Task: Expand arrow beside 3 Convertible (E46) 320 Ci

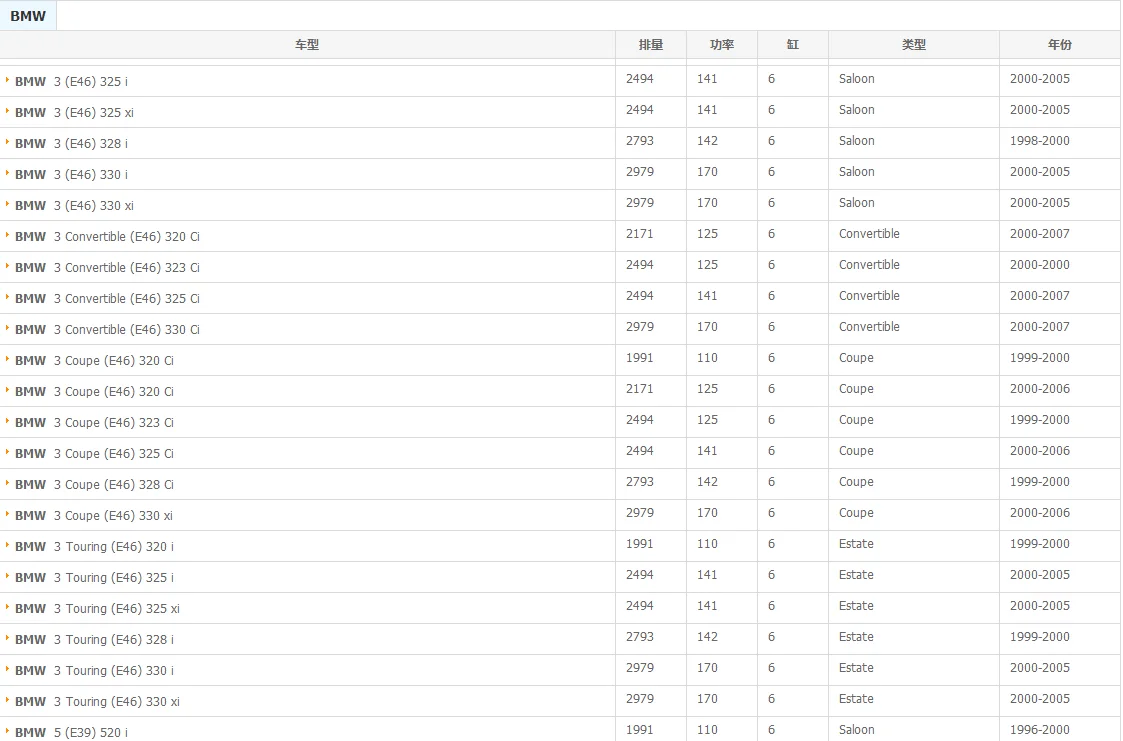Action: 7,236
